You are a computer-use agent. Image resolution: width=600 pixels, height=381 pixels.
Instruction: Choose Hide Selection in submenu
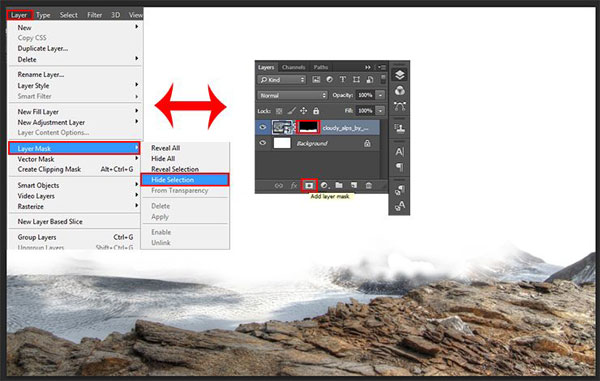[185, 180]
